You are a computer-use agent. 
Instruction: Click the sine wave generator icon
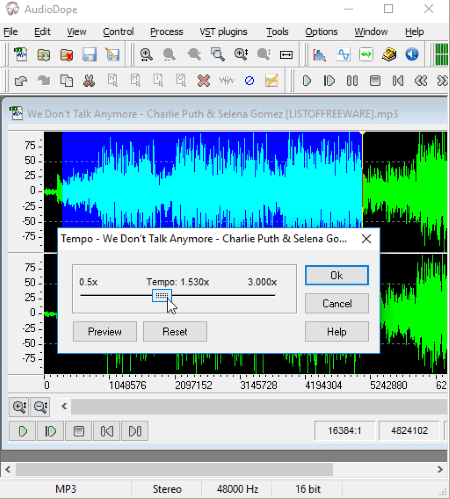[343, 54]
